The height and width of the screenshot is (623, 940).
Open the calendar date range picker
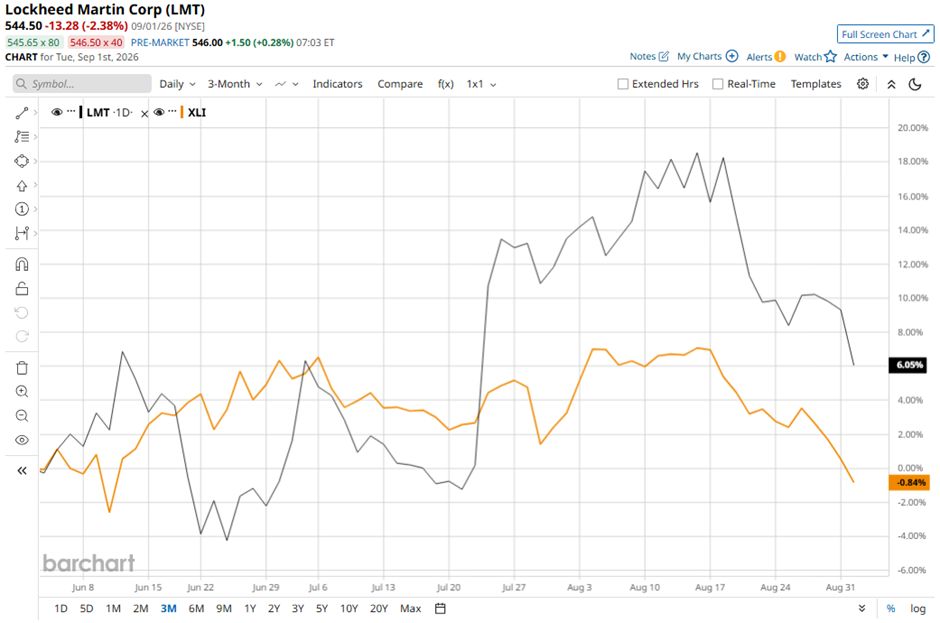[x=440, y=609]
